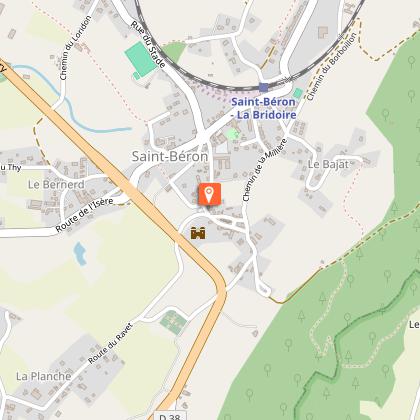Click the Chemin du Borbollon label
Image resolution: width=420 pixels, height=420 pixels.
[332, 66]
